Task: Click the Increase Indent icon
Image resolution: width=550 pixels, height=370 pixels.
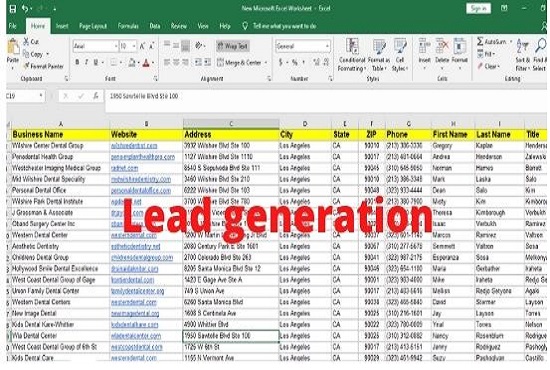Action: 208,62
